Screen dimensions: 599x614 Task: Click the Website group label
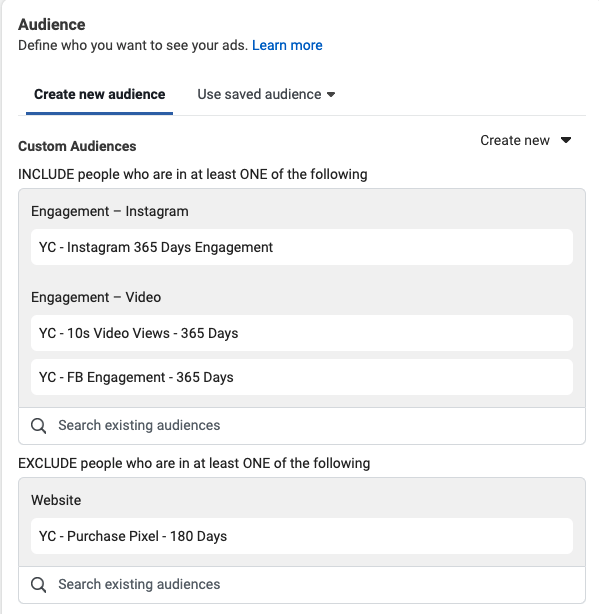[x=56, y=500]
